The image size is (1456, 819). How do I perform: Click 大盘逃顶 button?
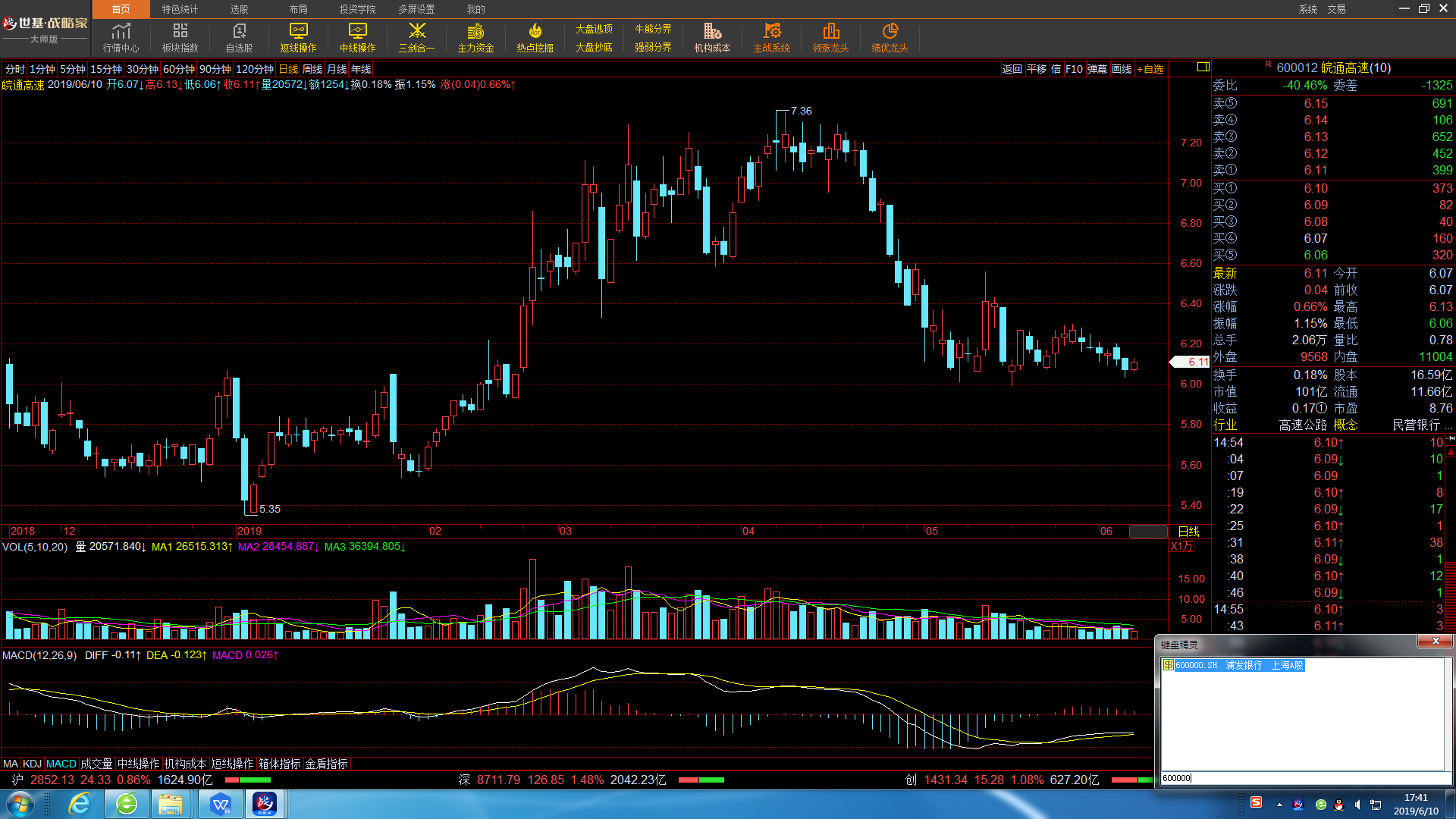594,29
